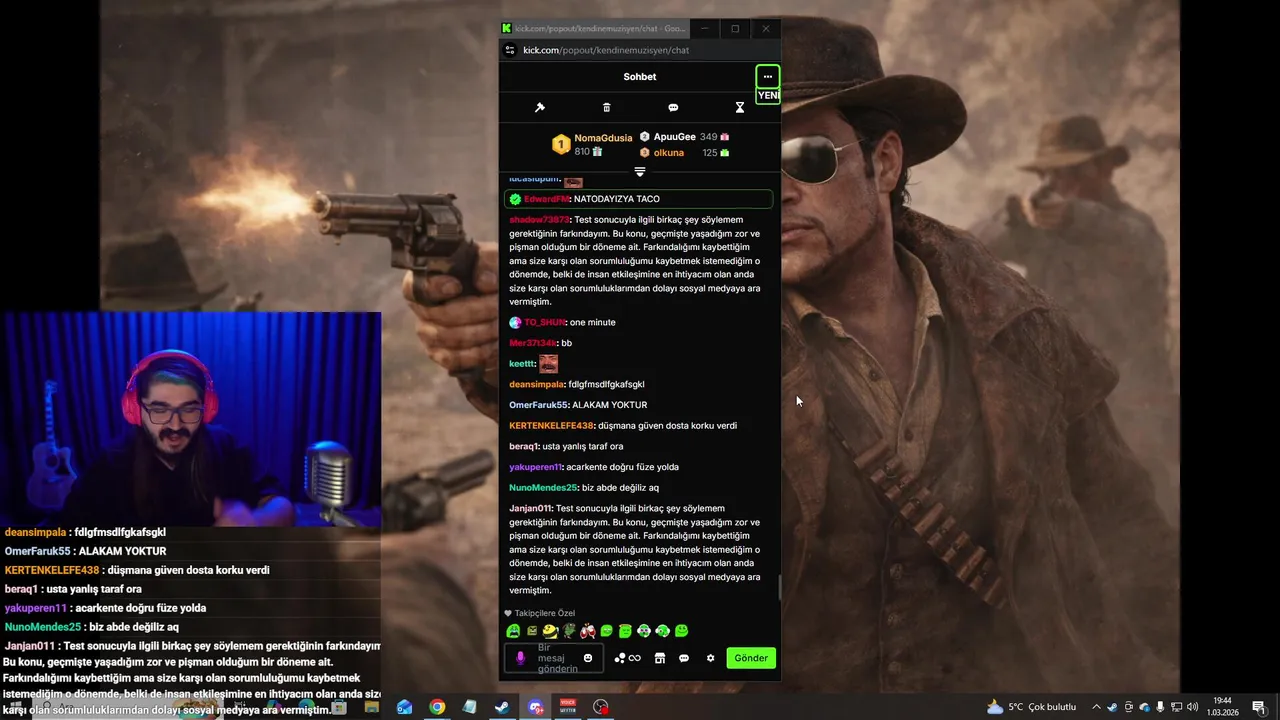This screenshot has width=1280, height=720.
Task: Click username shadow73873 in chat
Action: pos(539,220)
